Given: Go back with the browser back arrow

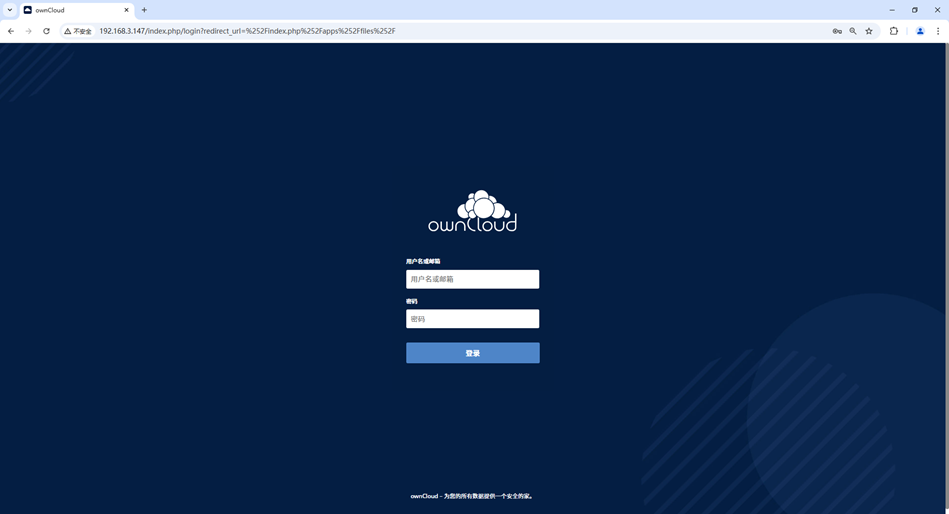Looking at the screenshot, I should [x=11, y=31].
